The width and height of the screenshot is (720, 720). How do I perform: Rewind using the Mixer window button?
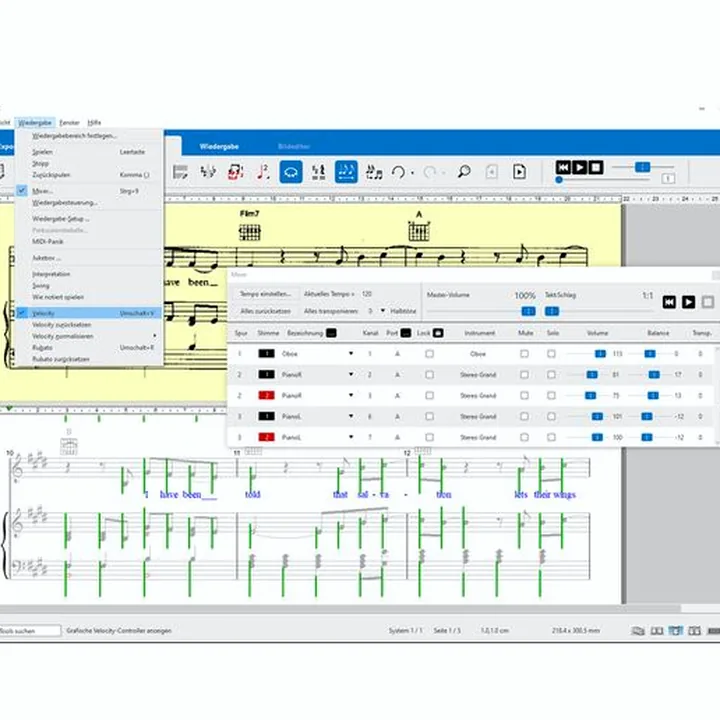point(669,302)
